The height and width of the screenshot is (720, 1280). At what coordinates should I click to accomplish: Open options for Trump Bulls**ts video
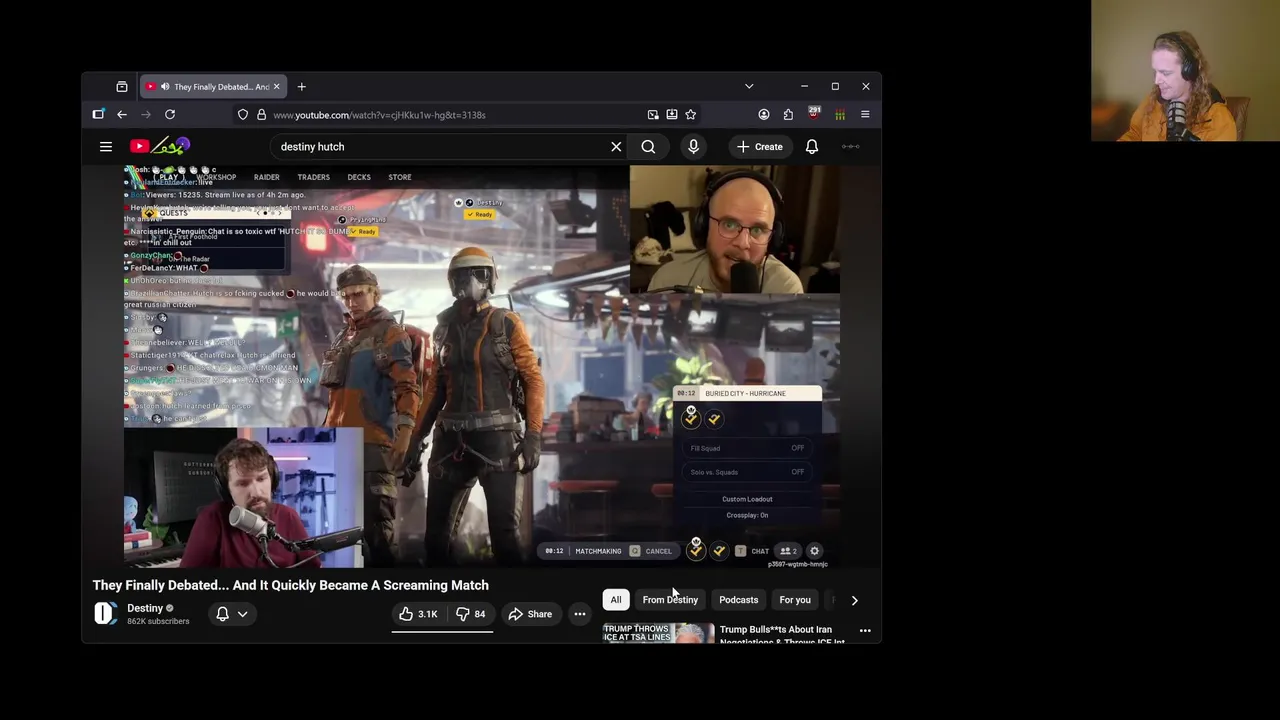pyautogui.click(x=865, y=631)
